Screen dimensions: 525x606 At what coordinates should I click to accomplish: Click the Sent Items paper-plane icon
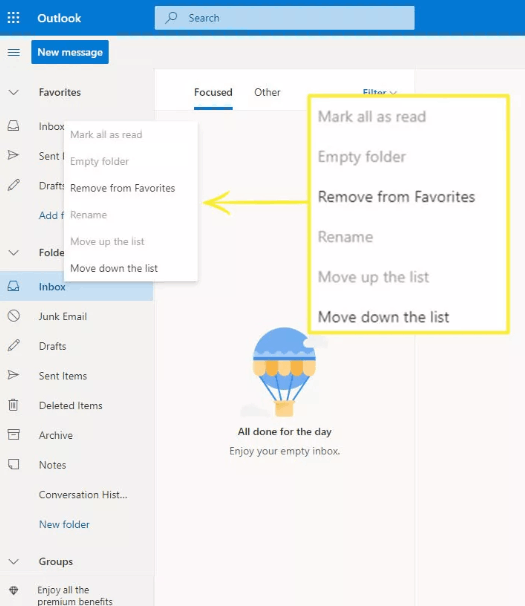14,375
